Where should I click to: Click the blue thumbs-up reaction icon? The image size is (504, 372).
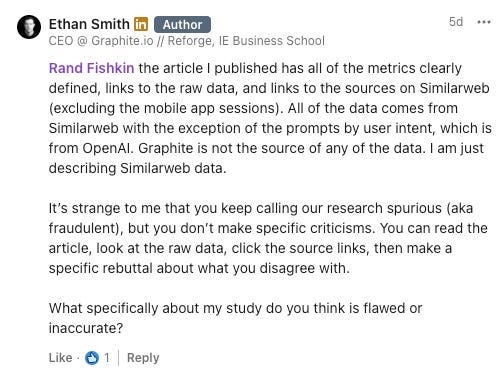pos(92,358)
